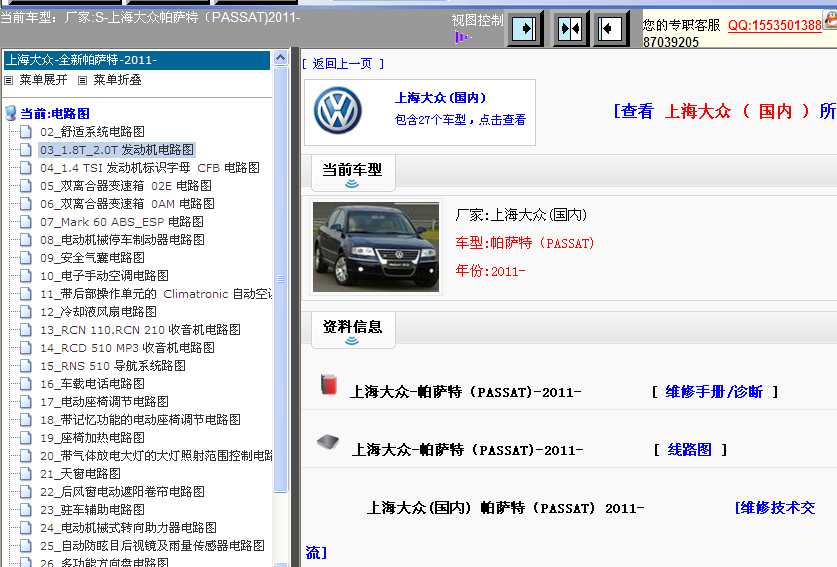Image resolution: width=837 pixels, height=567 pixels.
Task: Open 18_带记忆功能的电动座椅调节电路图
Action: (140, 420)
